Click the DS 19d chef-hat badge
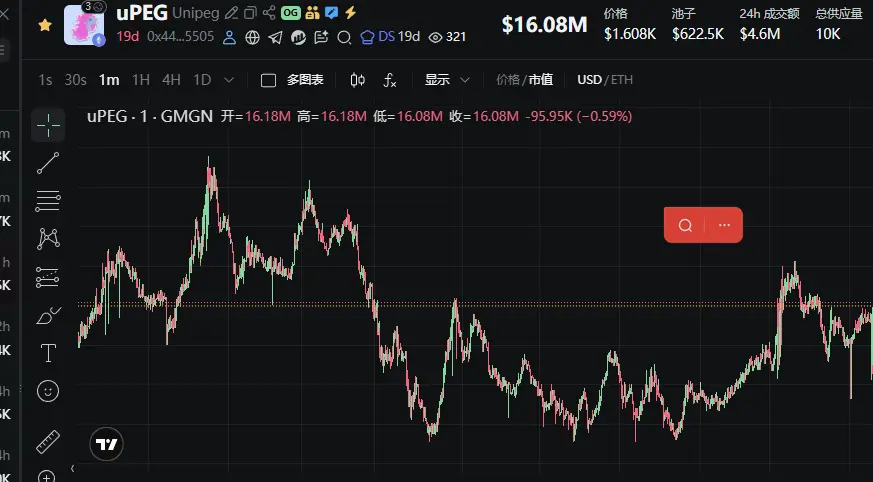The width and height of the screenshot is (873, 482). tap(390, 37)
